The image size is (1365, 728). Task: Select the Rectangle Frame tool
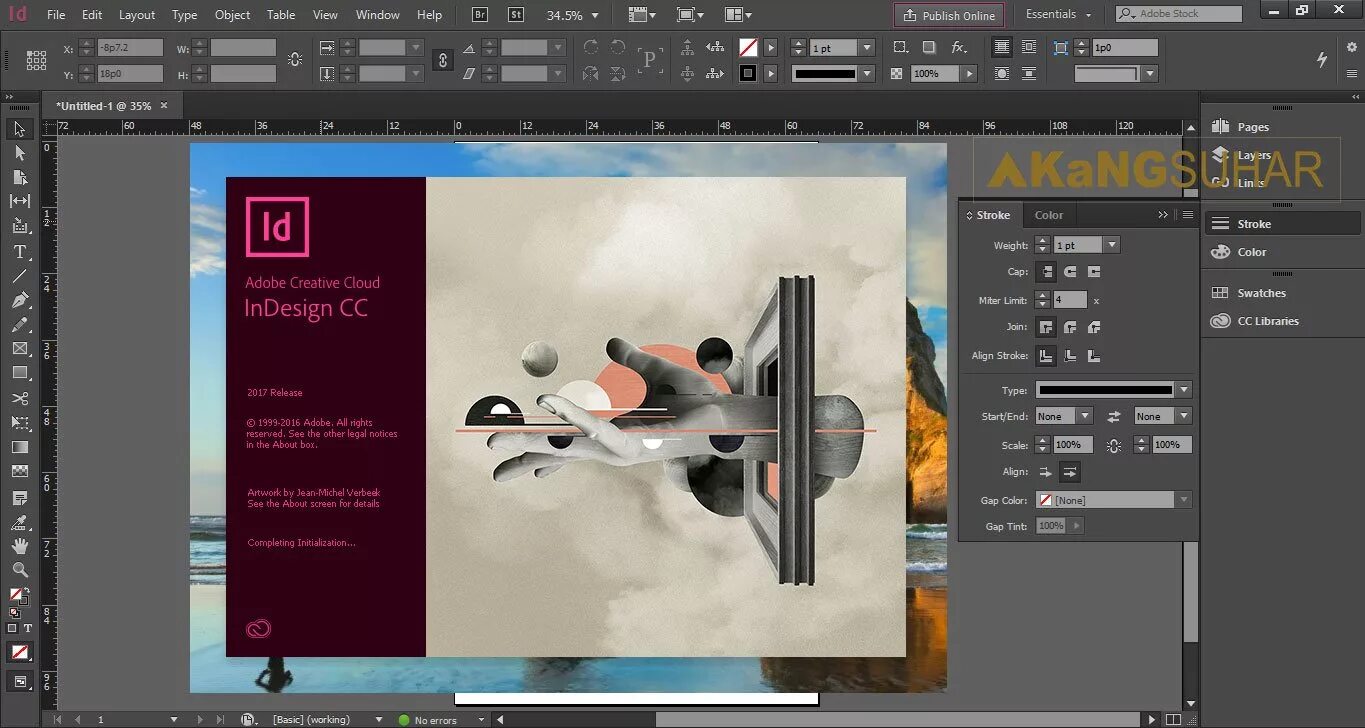(19, 348)
